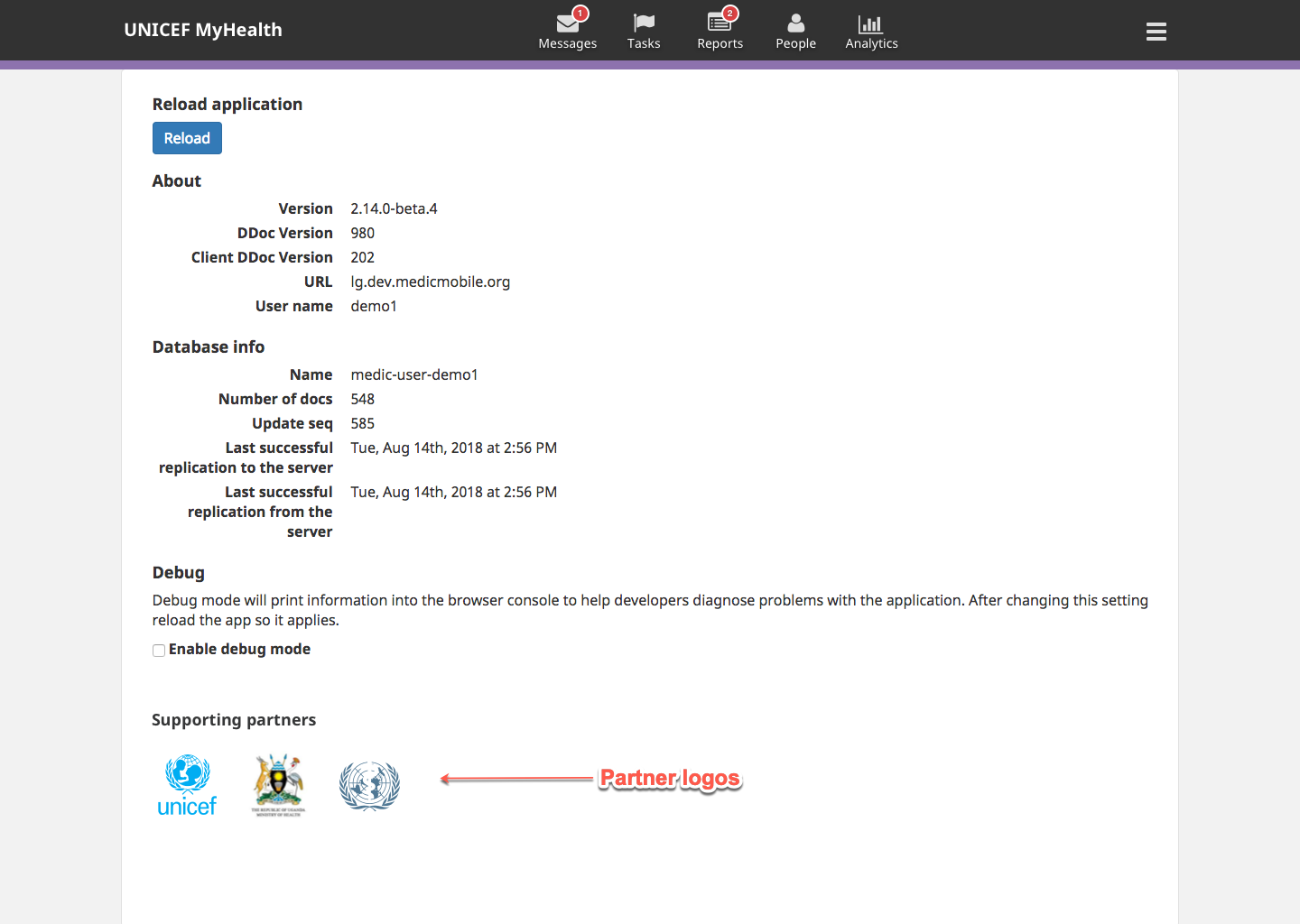
Task: Click the About heading
Action: (x=177, y=181)
